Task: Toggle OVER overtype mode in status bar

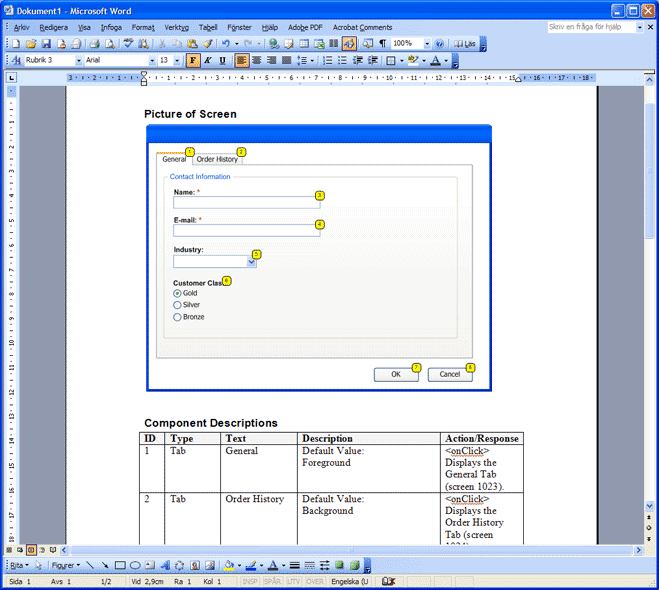Action: click(315, 582)
